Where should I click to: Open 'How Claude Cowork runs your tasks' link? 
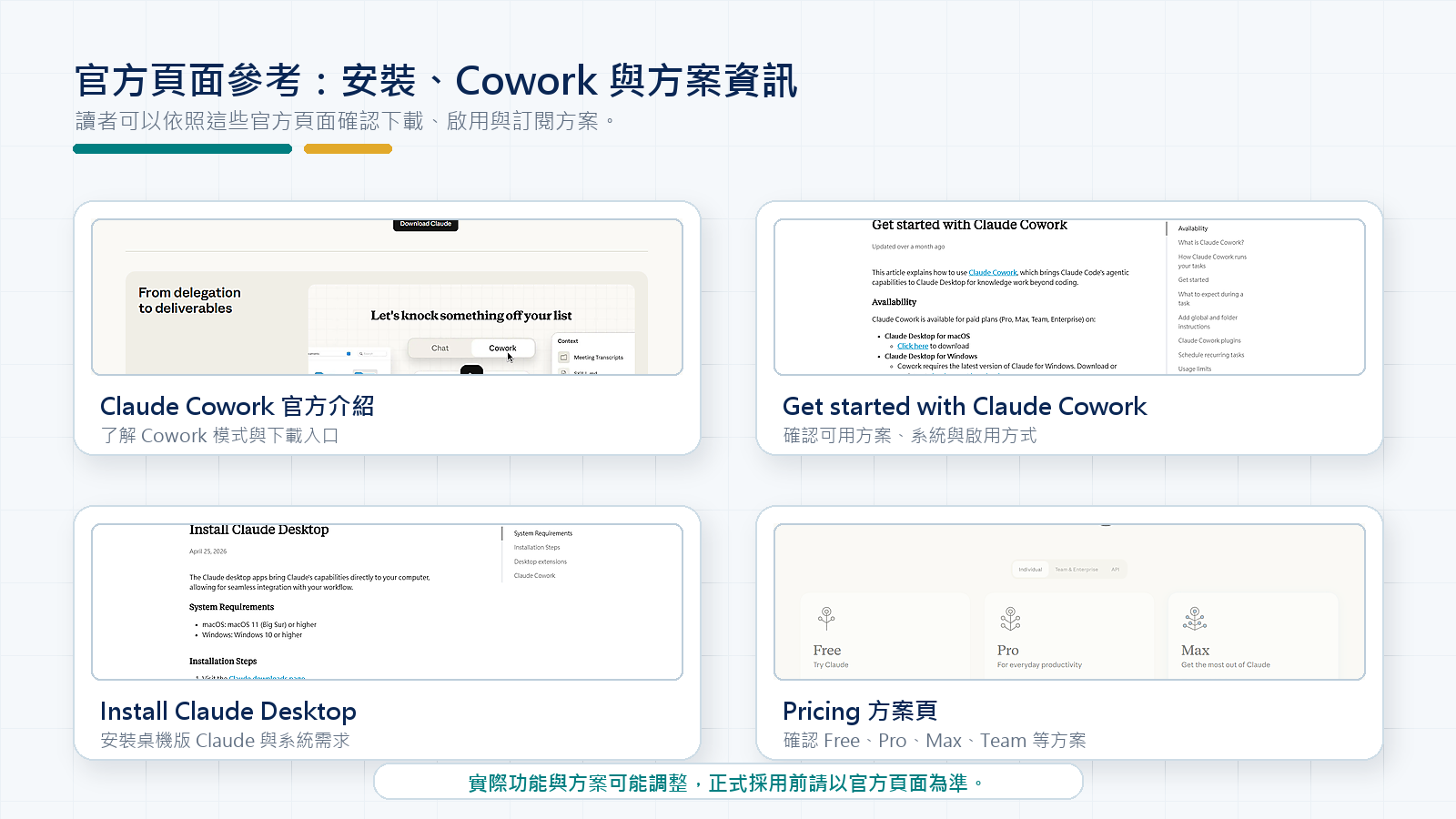pos(1212,261)
